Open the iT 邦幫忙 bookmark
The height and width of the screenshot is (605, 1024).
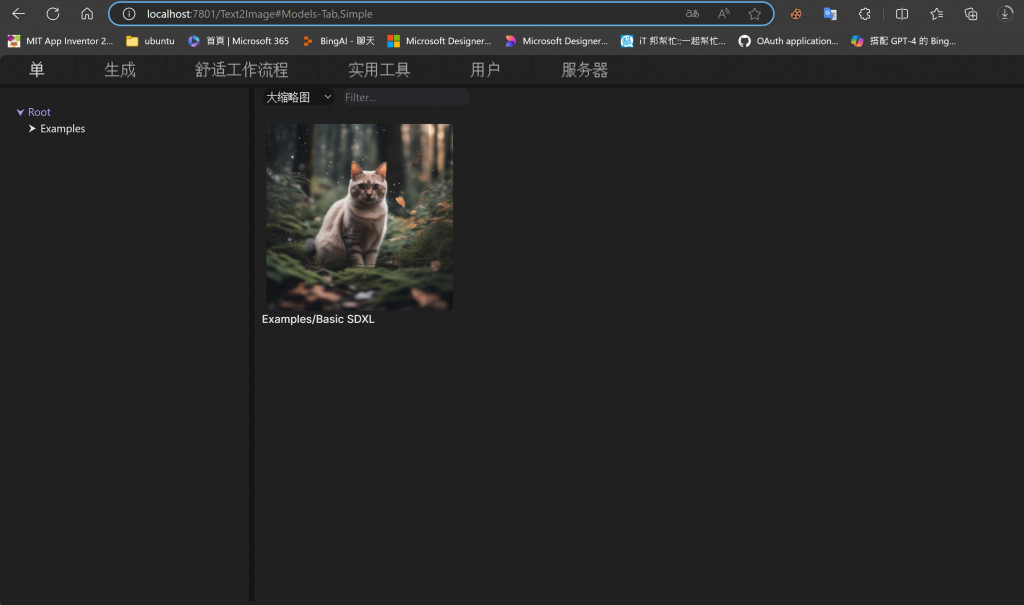673,41
